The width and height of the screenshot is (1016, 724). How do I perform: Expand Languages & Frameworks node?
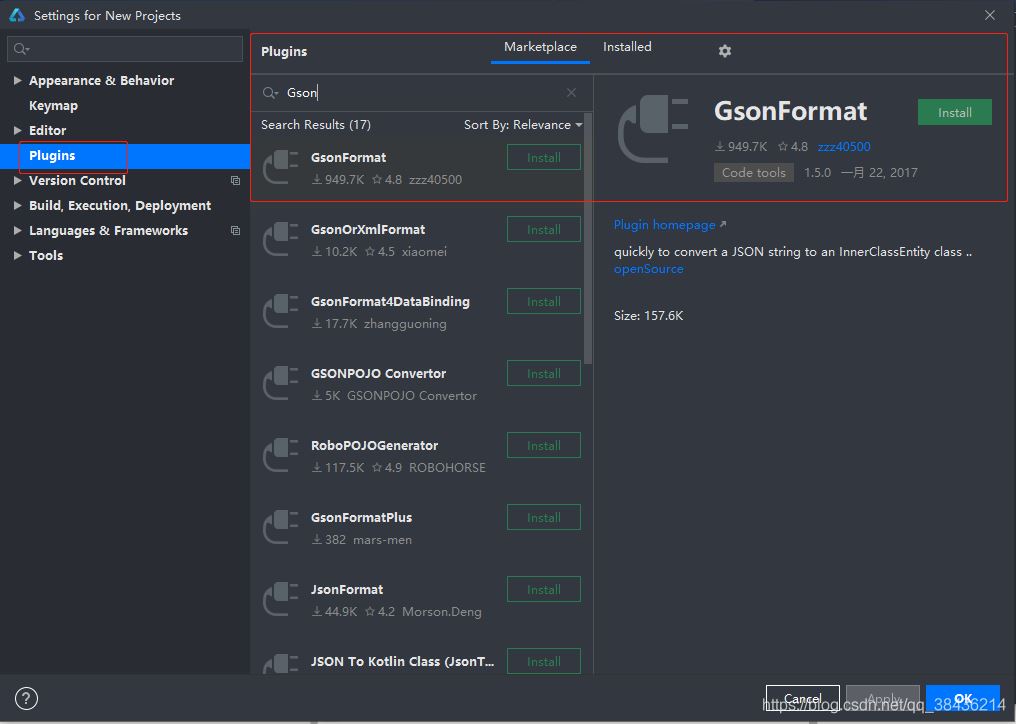[17, 230]
